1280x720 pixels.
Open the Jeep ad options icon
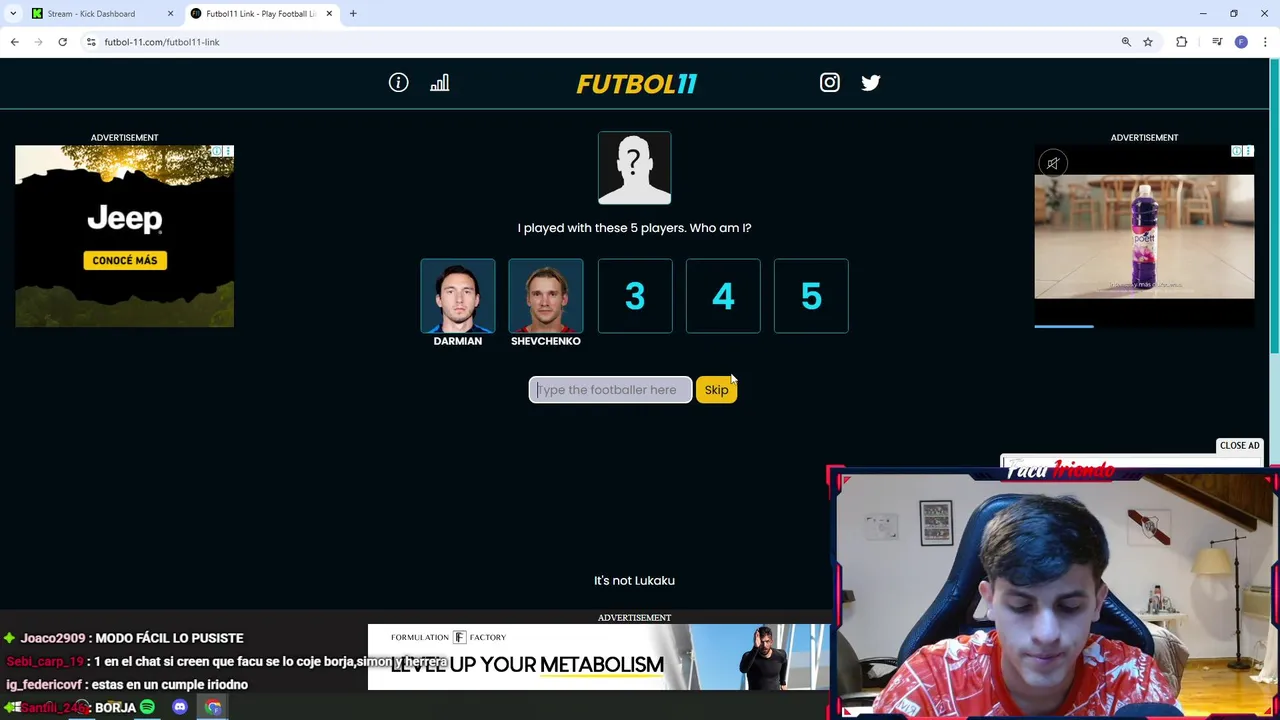coord(228,151)
